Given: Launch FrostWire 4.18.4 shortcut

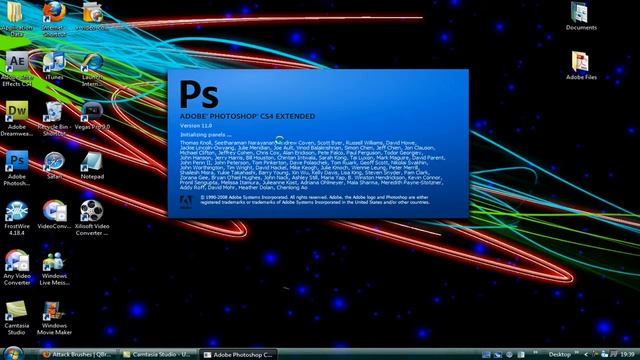Looking at the screenshot, I should point(17,217).
